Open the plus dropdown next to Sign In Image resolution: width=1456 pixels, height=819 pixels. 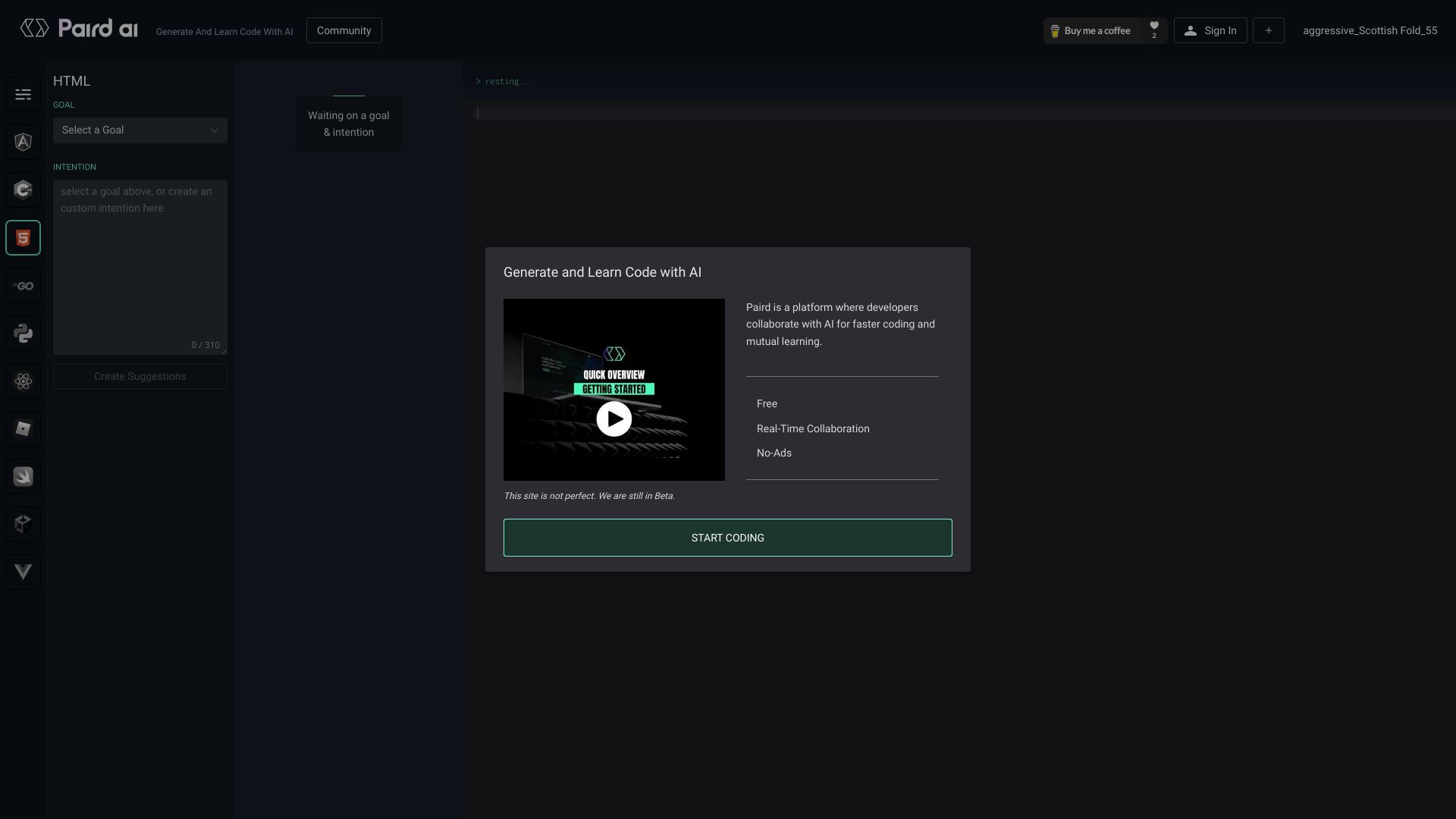(x=1269, y=30)
